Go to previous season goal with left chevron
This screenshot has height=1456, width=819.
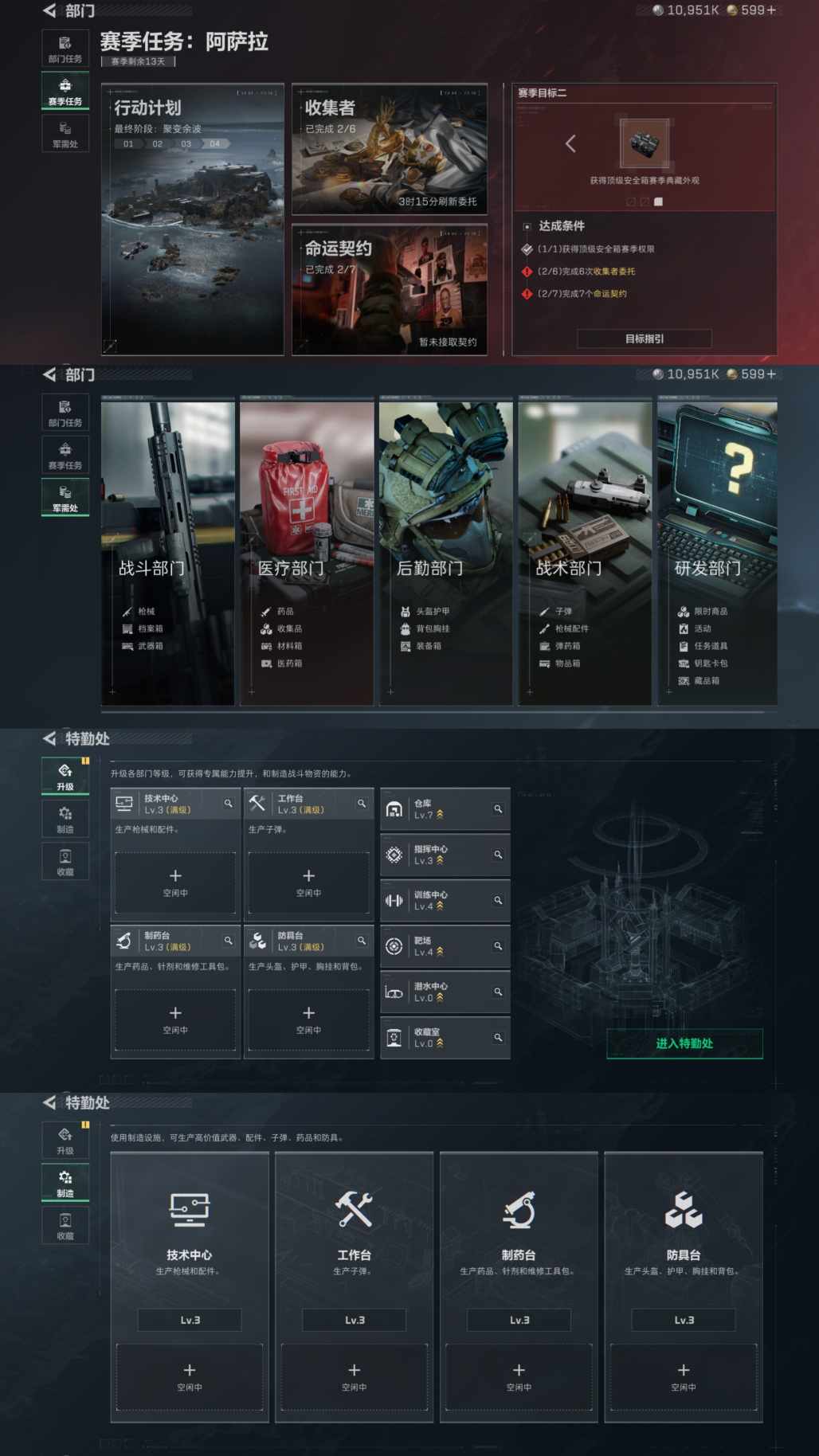pos(570,144)
